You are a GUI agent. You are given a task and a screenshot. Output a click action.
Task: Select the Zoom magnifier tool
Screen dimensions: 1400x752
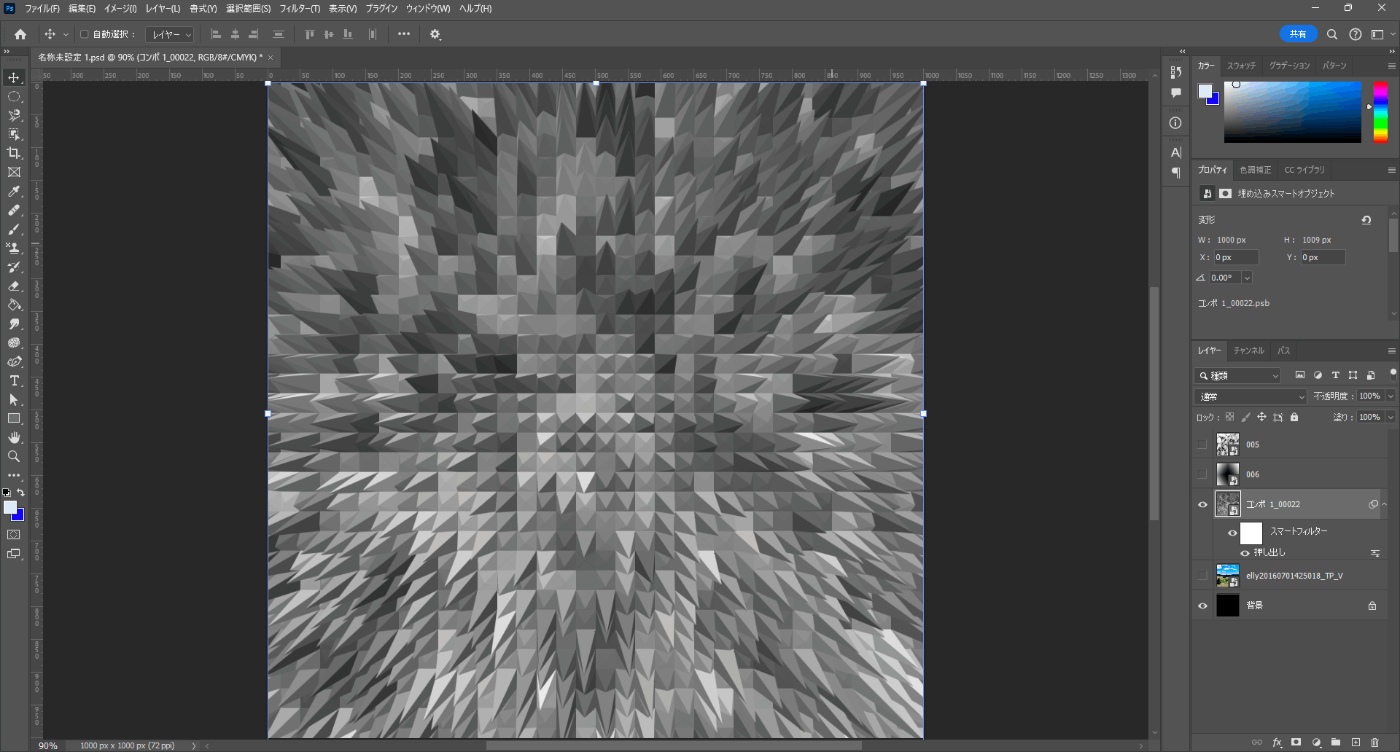[x=14, y=457]
